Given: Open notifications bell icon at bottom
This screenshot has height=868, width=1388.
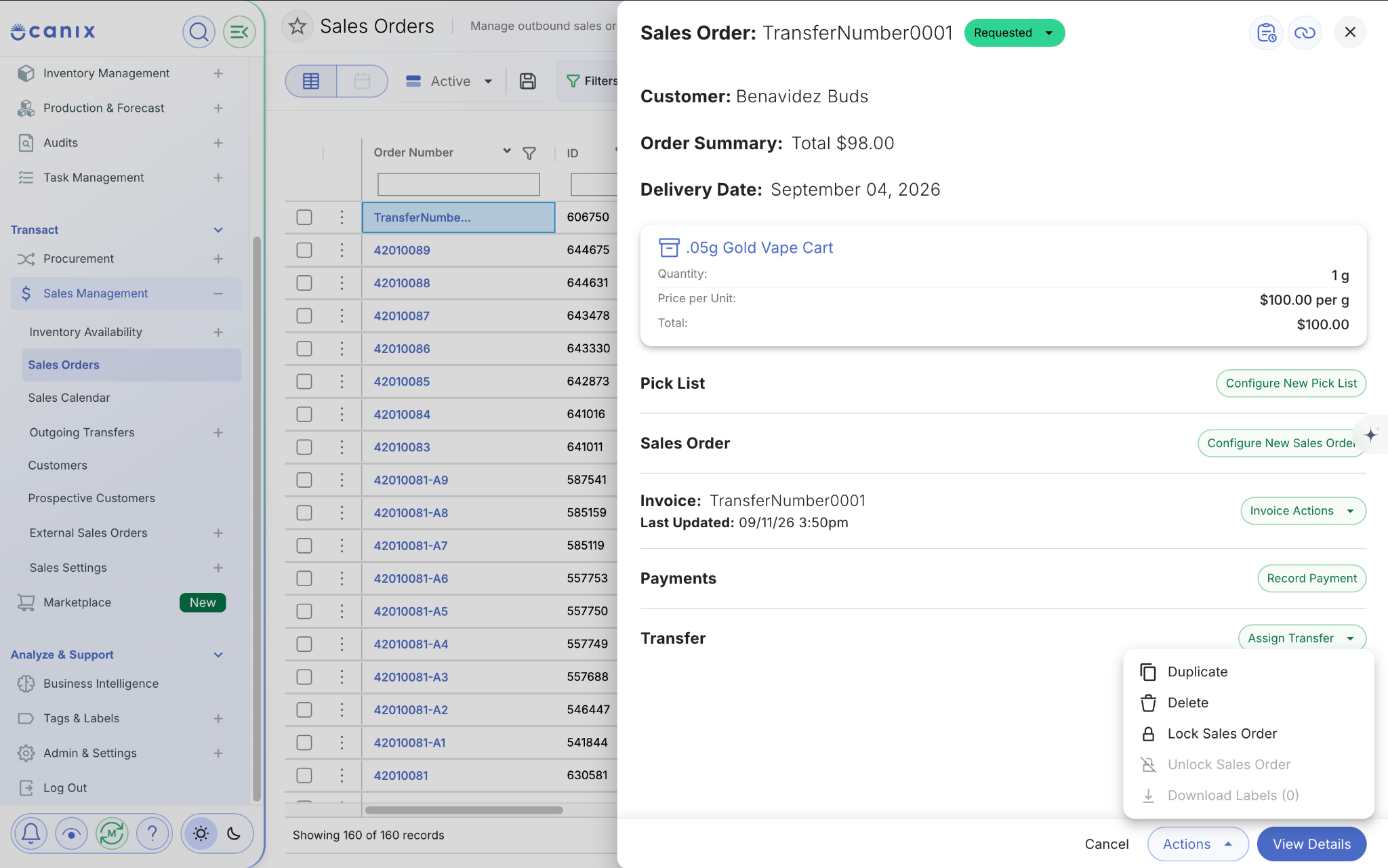Looking at the screenshot, I should (31, 833).
